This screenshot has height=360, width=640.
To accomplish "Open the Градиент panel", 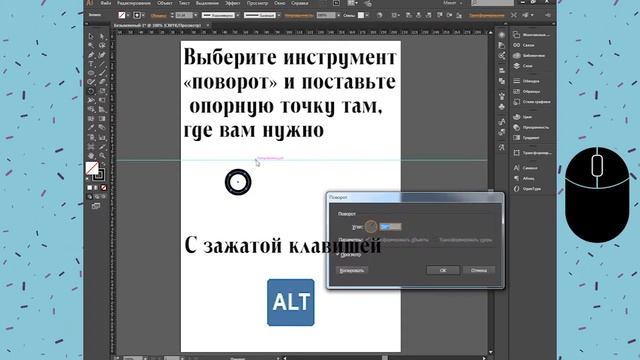I will 527,138.
